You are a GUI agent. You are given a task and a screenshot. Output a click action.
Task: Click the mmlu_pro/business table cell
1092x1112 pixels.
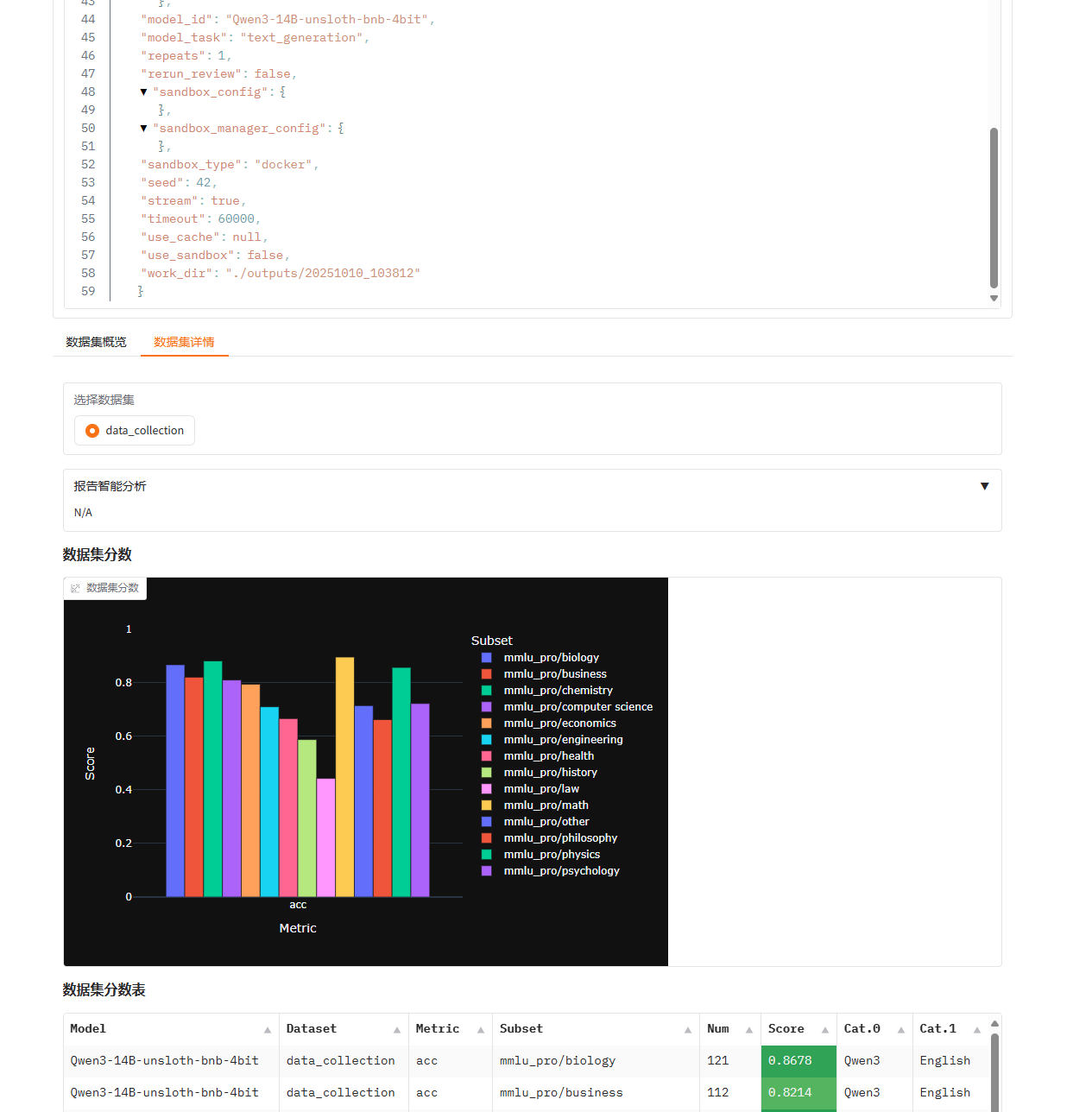point(596,1093)
